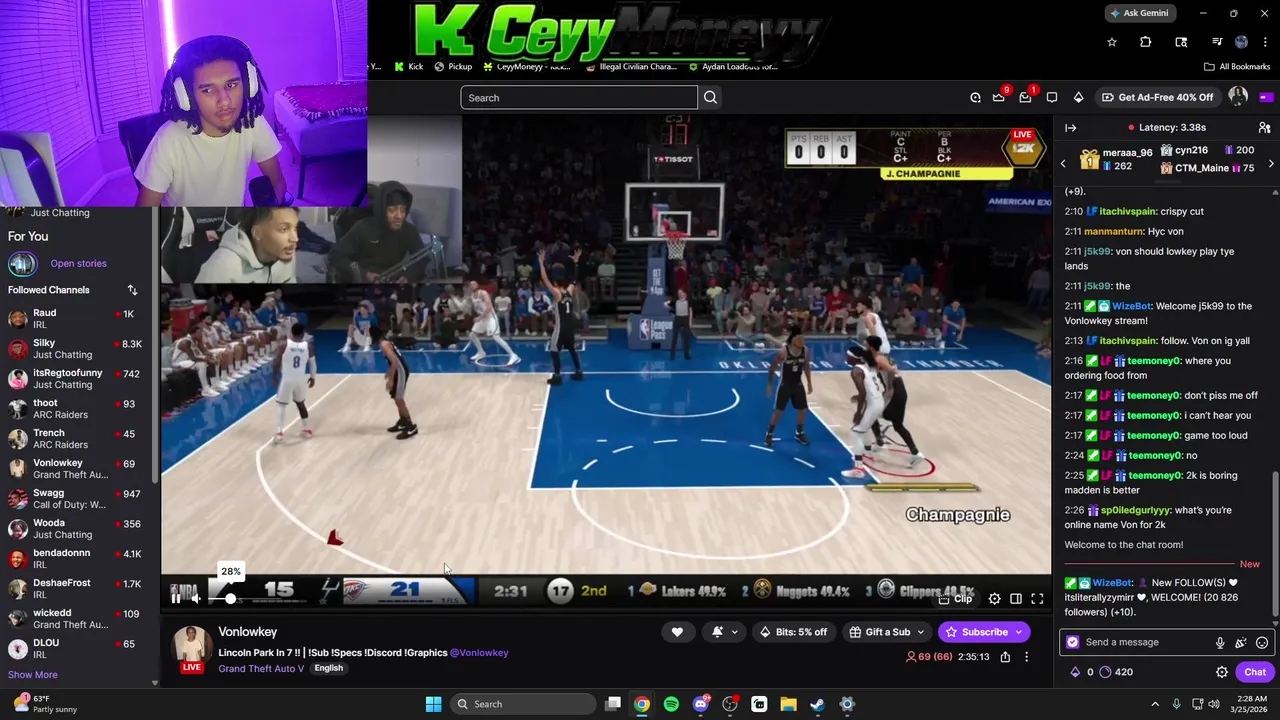Pause the stream playback
Viewport: 1280px width, 720px height.
(176, 598)
